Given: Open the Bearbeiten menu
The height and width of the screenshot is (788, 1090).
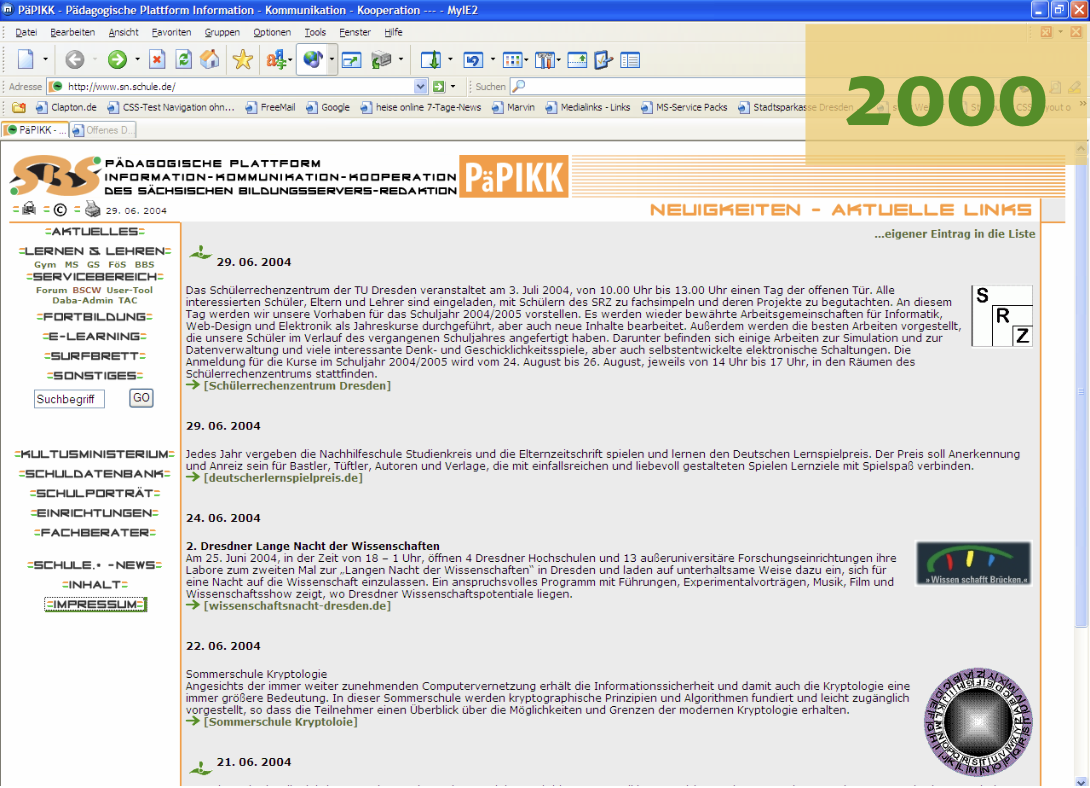Looking at the screenshot, I should tap(72, 32).
